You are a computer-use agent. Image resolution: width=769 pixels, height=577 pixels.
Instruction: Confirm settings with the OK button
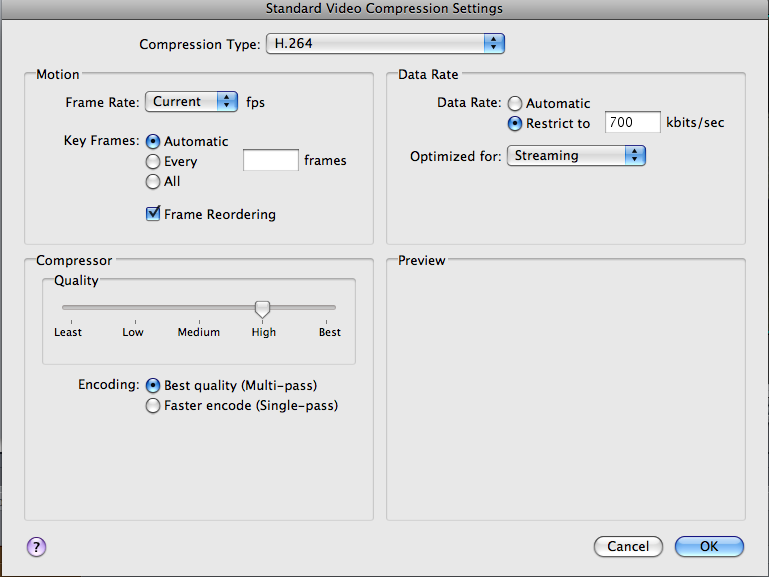tap(709, 546)
